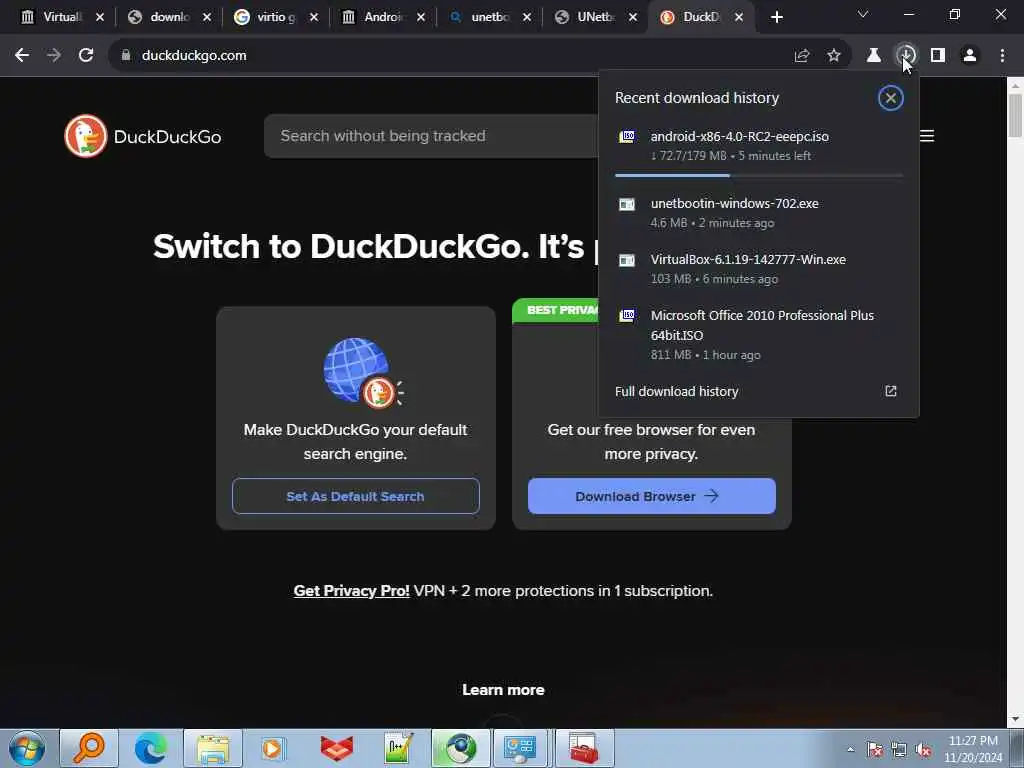Close the Recent download history popup
This screenshot has width=1024, height=768.
[x=890, y=98]
